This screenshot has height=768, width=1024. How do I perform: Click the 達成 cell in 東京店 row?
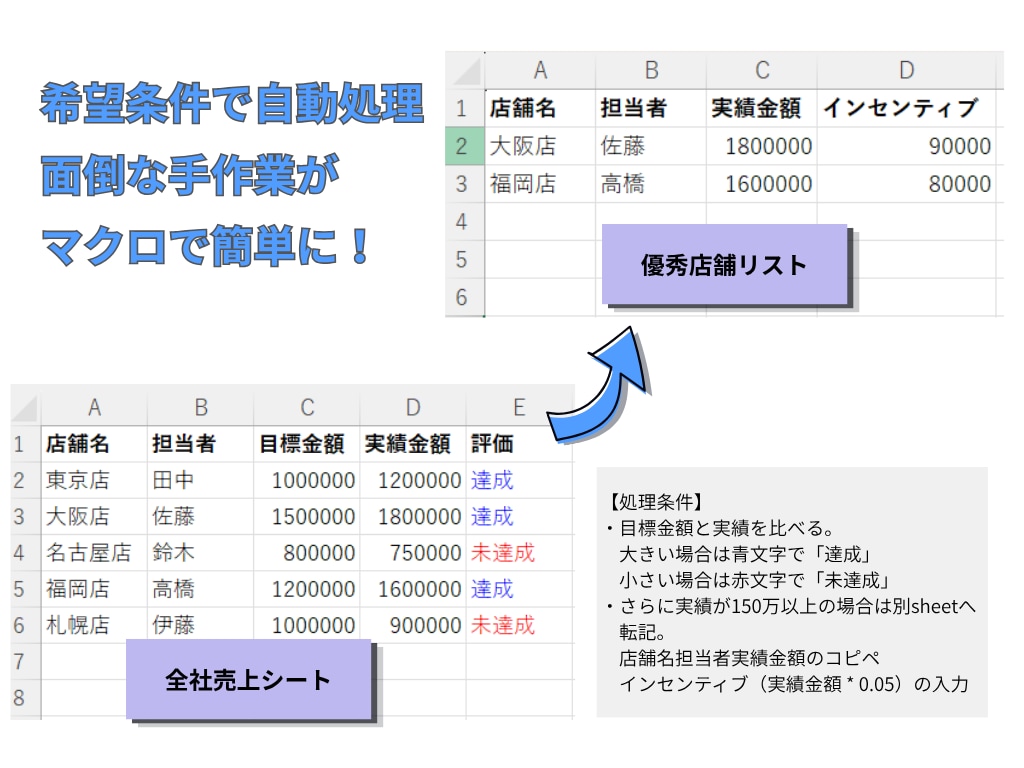519,481
